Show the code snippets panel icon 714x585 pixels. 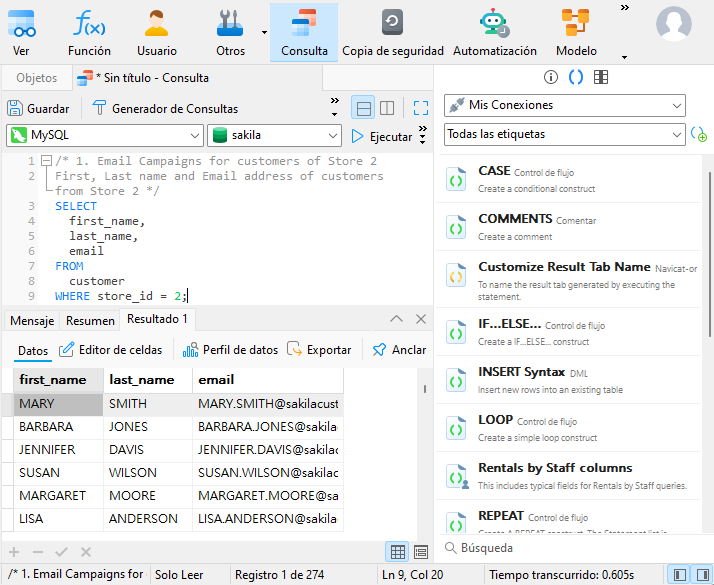point(576,77)
